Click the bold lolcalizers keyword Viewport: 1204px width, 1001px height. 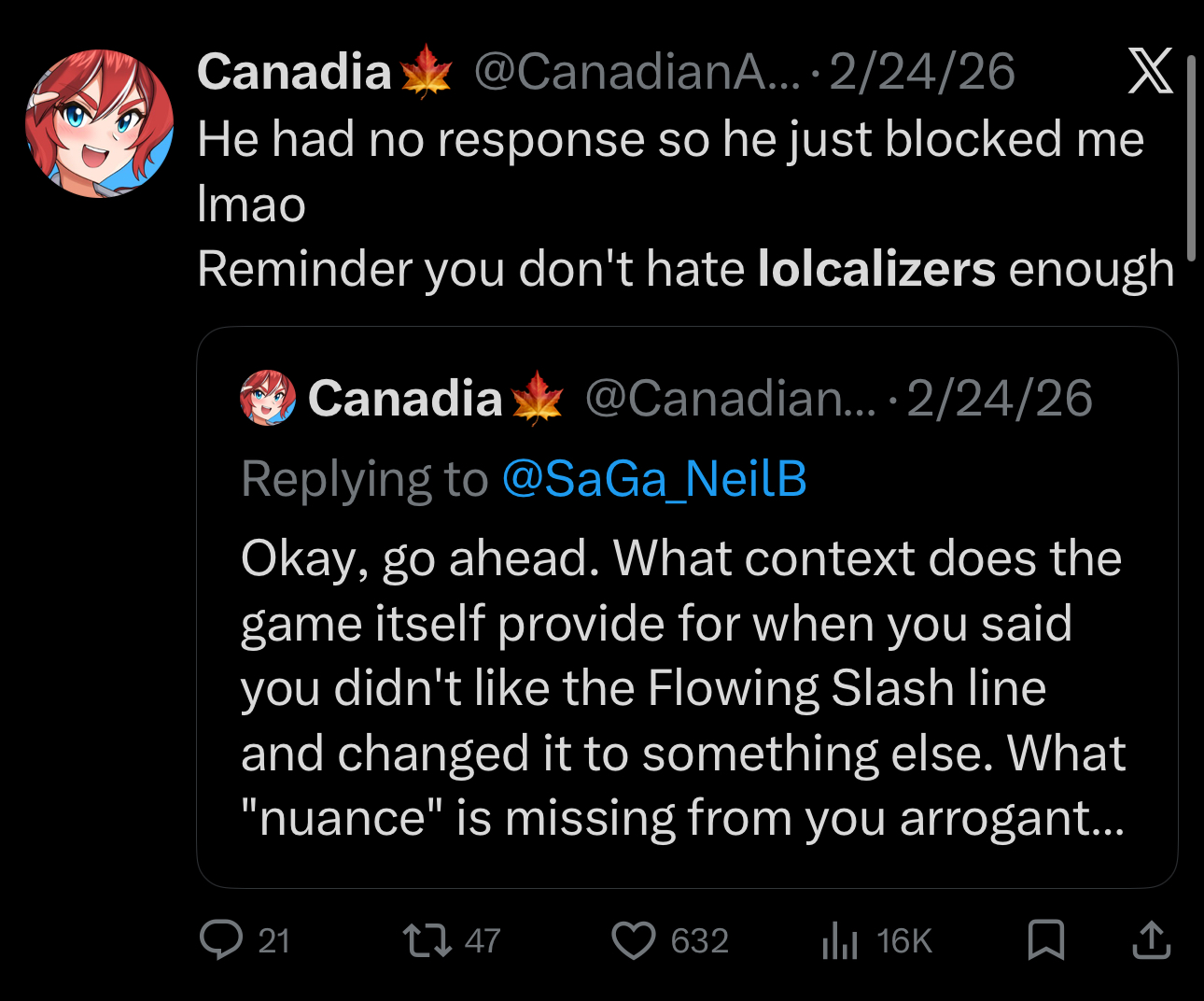[x=876, y=269]
